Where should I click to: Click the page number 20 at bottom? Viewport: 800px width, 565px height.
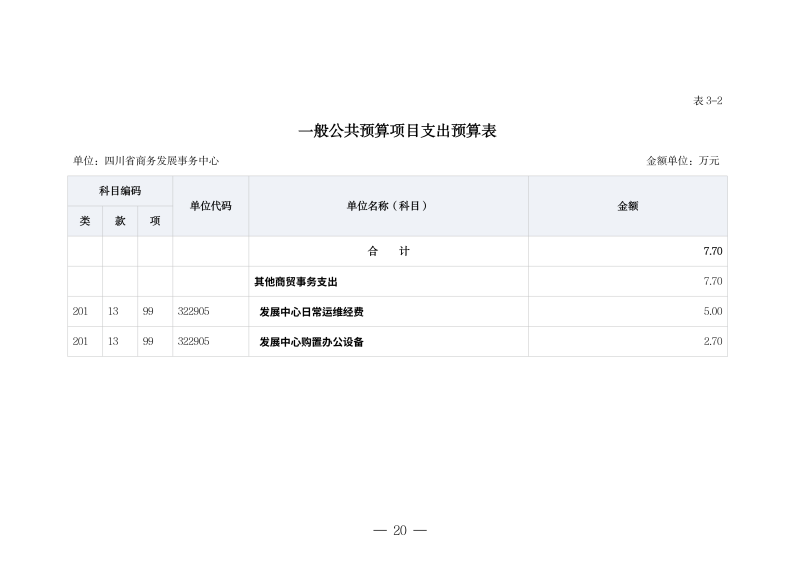(x=399, y=530)
